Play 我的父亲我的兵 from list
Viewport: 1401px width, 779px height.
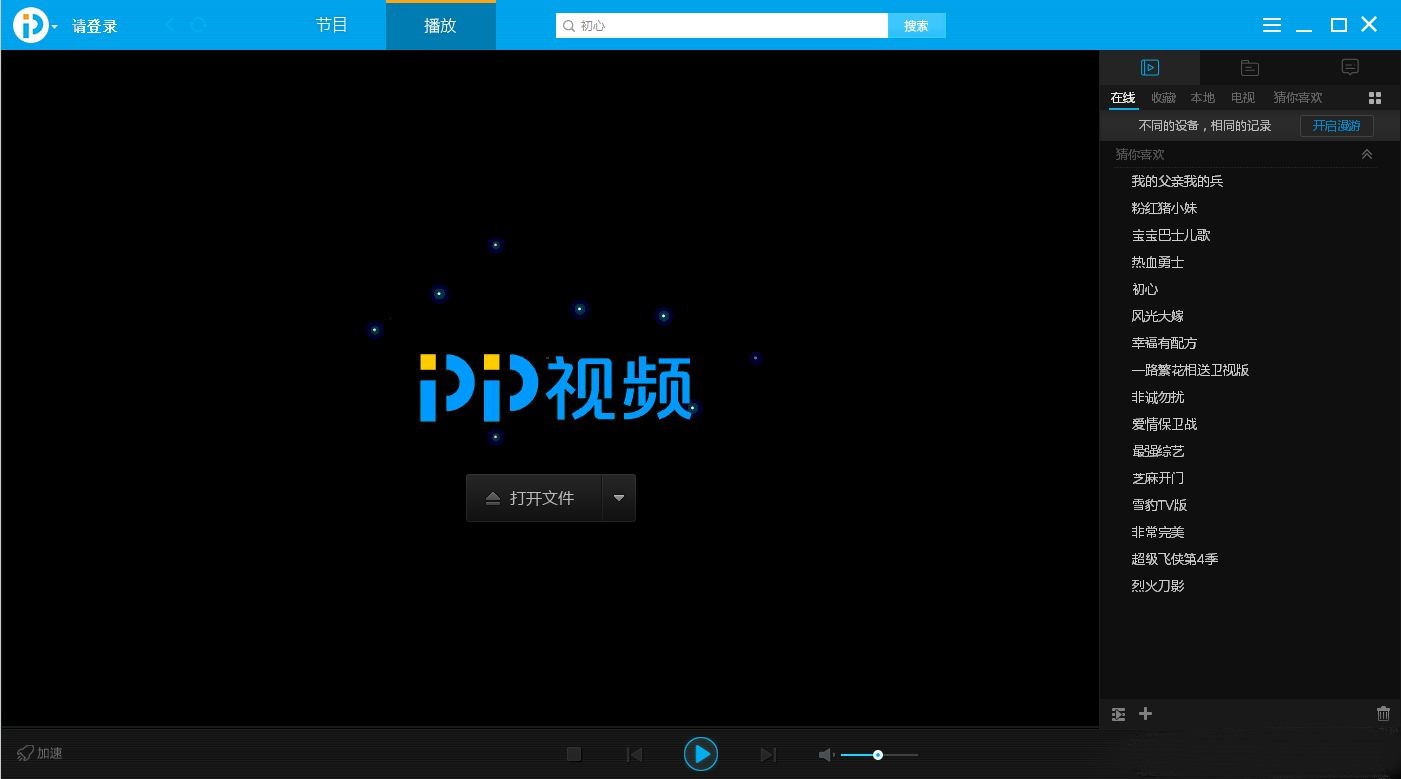(1177, 181)
